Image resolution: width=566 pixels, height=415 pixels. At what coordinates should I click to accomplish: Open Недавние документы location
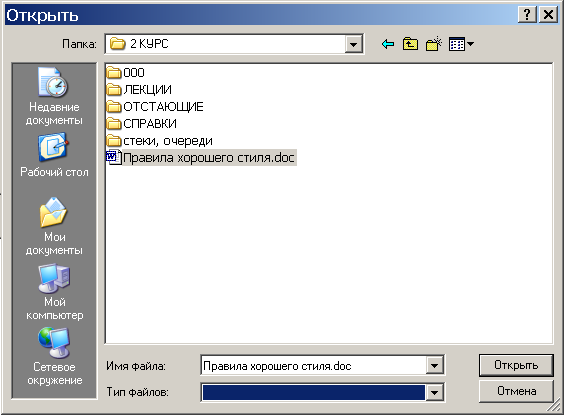pyautogui.click(x=54, y=97)
